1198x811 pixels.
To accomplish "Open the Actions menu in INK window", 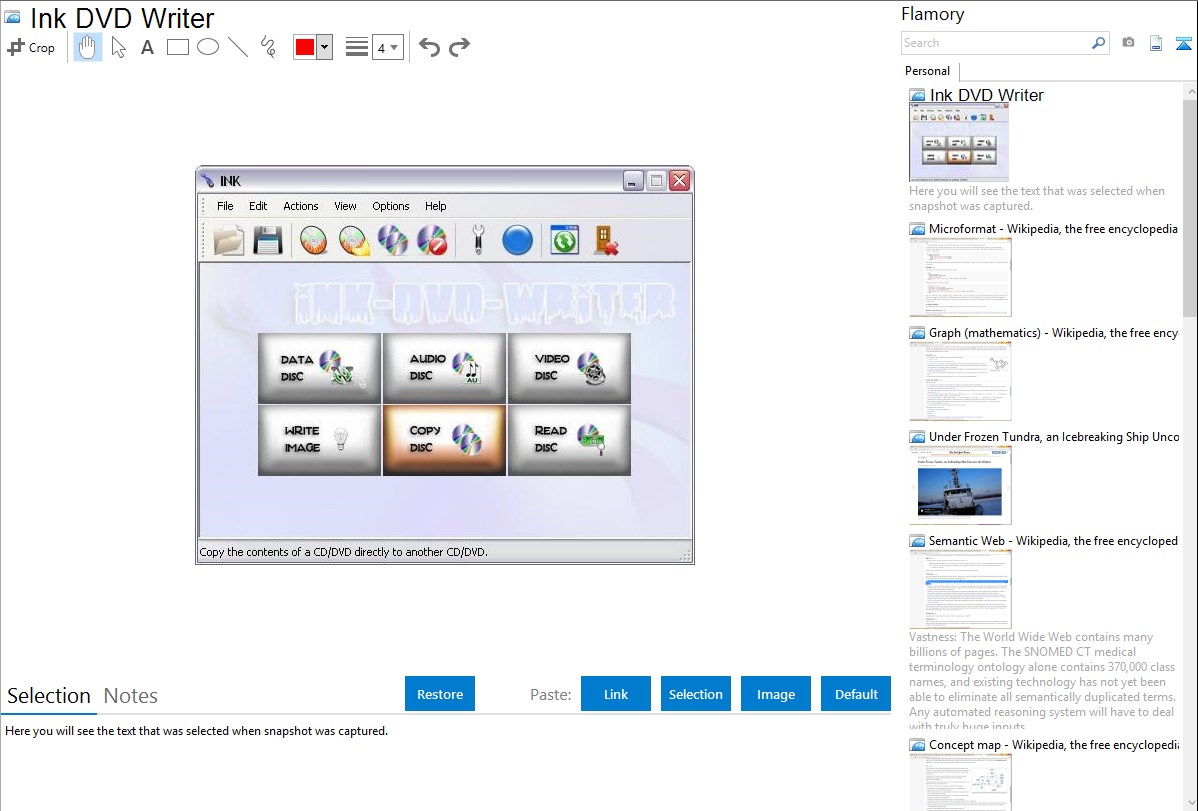I will click(x=300, y=206).
